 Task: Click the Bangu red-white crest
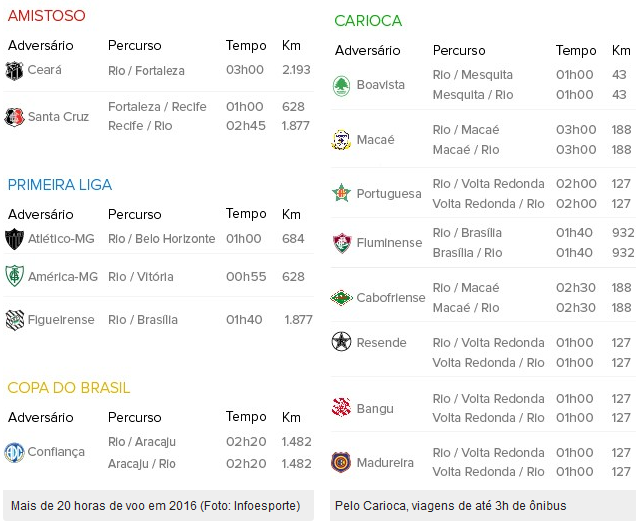click(x=341, y=407)
